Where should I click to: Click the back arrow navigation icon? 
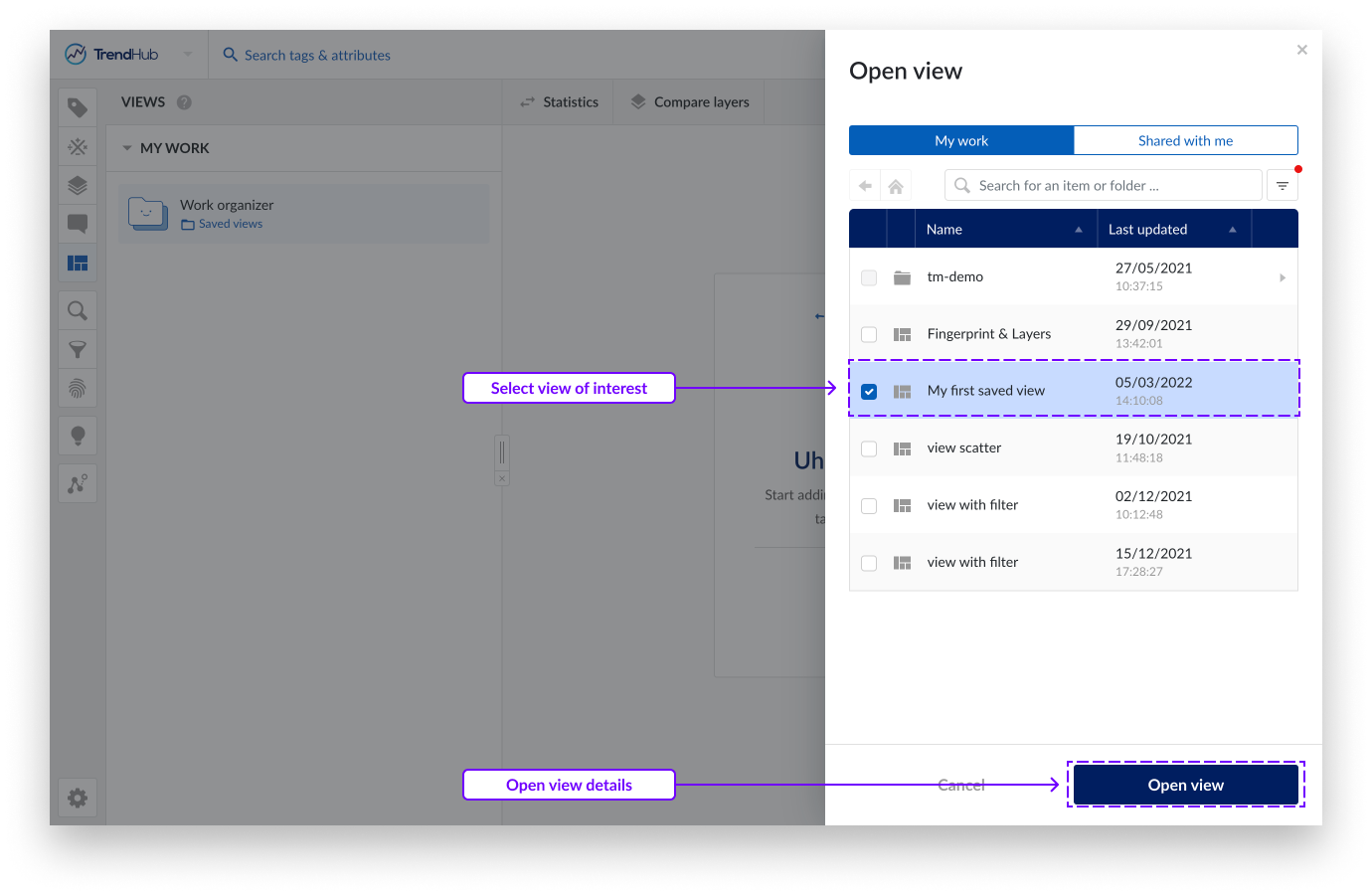coord(865,186)
